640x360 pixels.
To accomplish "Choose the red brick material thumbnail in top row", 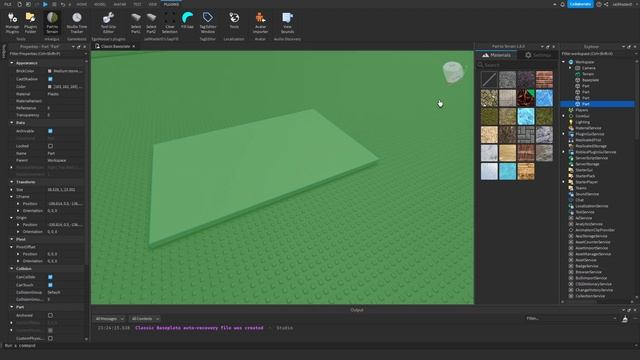I will 544,79.
